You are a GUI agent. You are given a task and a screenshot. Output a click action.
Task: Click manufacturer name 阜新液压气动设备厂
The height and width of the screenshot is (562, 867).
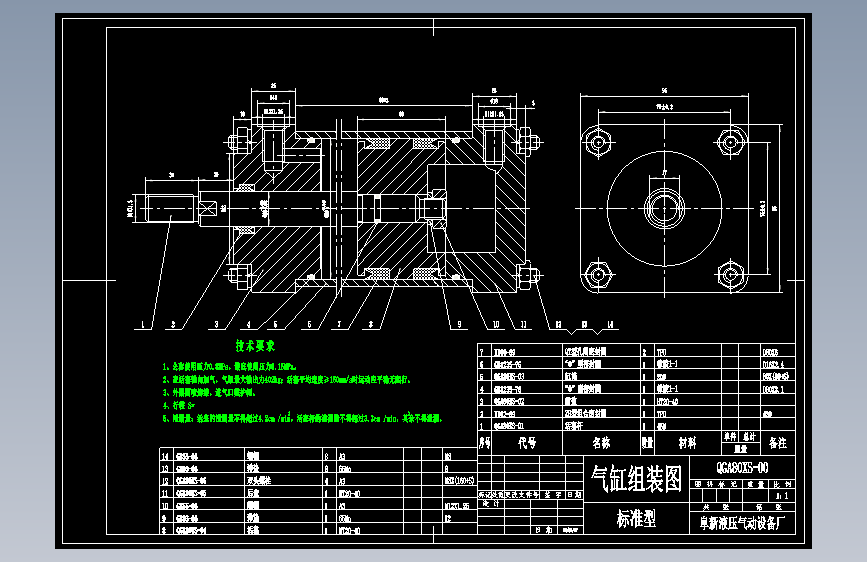[742, 523]
